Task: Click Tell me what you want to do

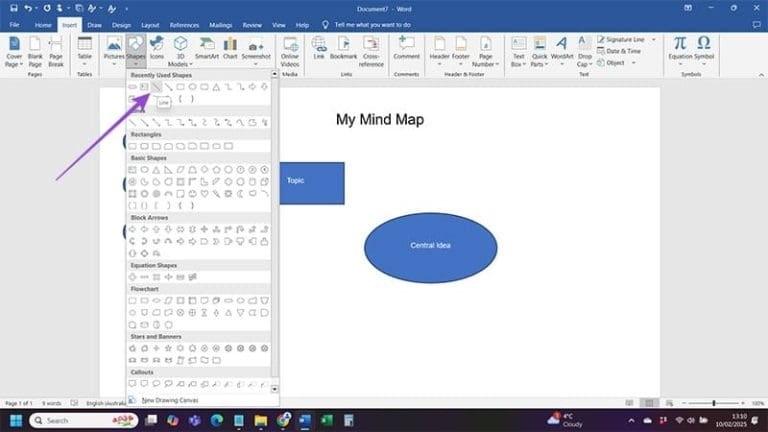Action: click(x=366, y=24)
